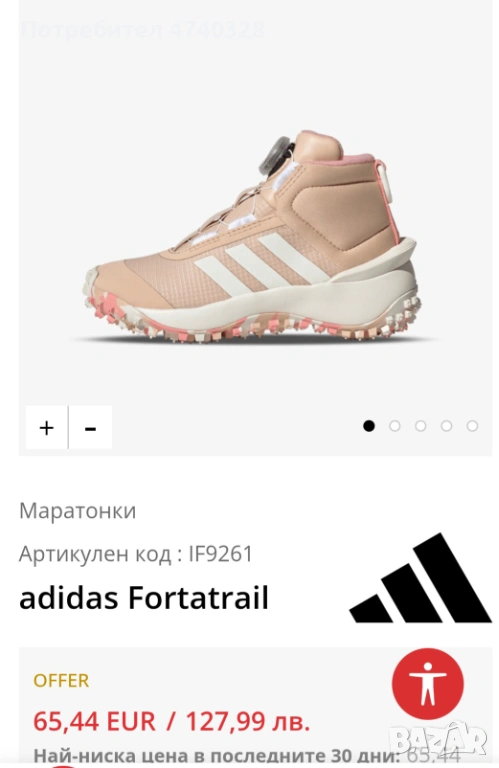Zoom in with the plus button
The height and width of the screenshot is (768, 499).
tap(47, 427)
